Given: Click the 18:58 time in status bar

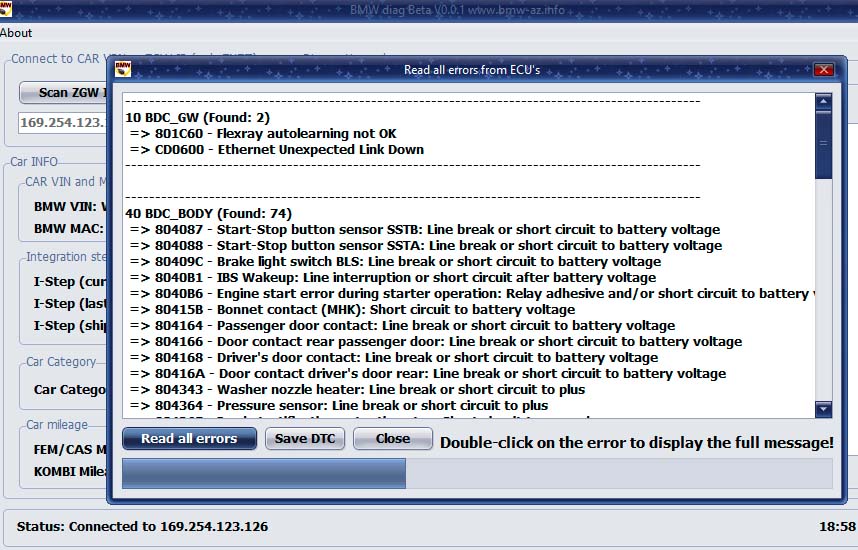Looking at the screenshot, I should [x=837, y=526].
